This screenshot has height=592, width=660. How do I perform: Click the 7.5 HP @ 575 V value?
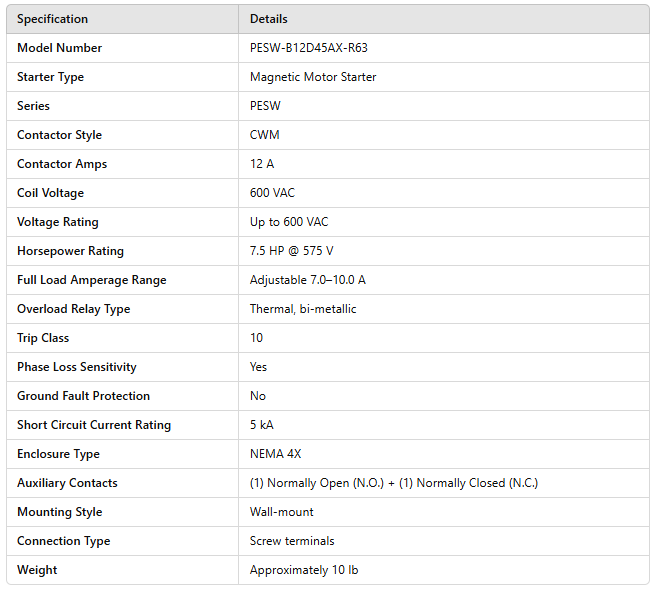tap(291, 251)
